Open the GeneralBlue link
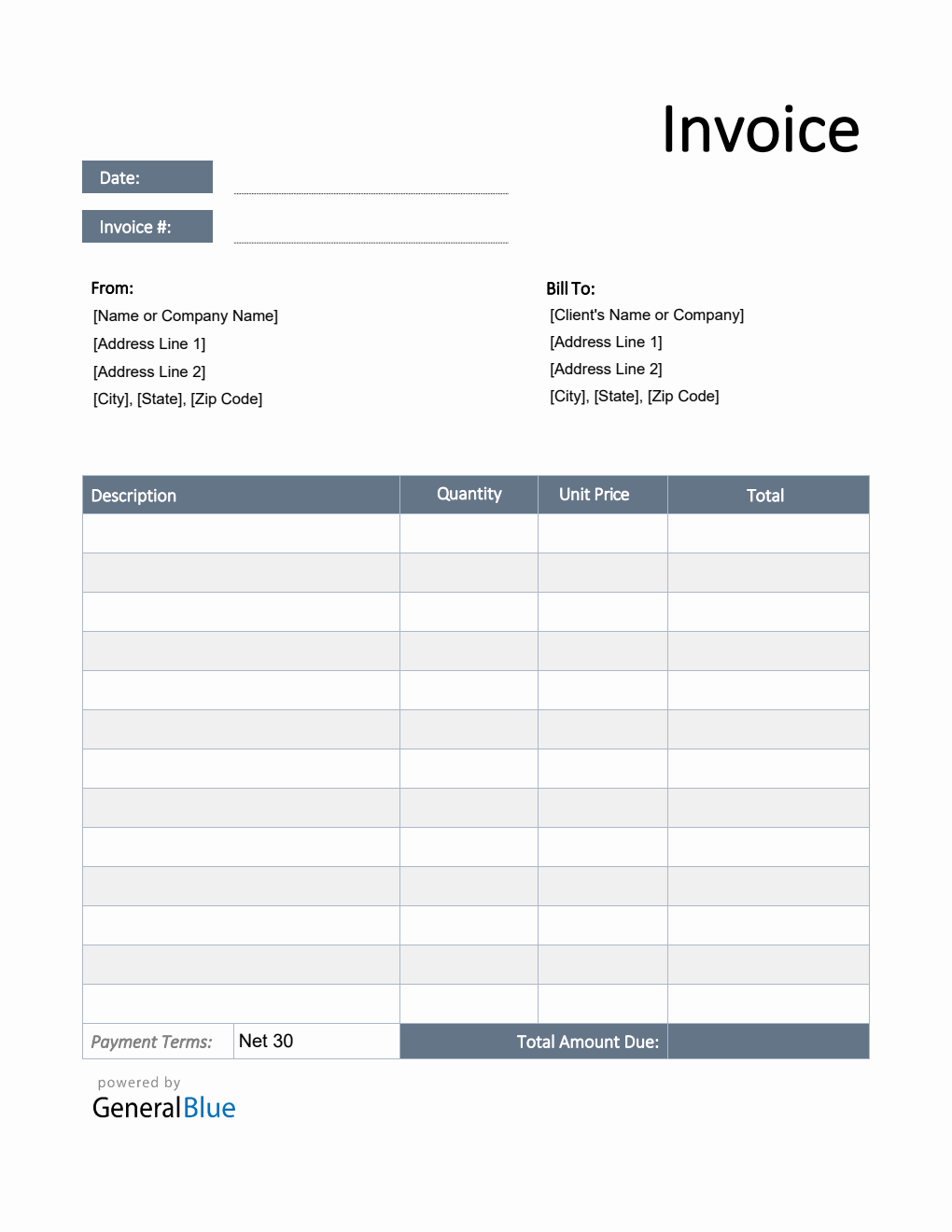 point(162,1109)
